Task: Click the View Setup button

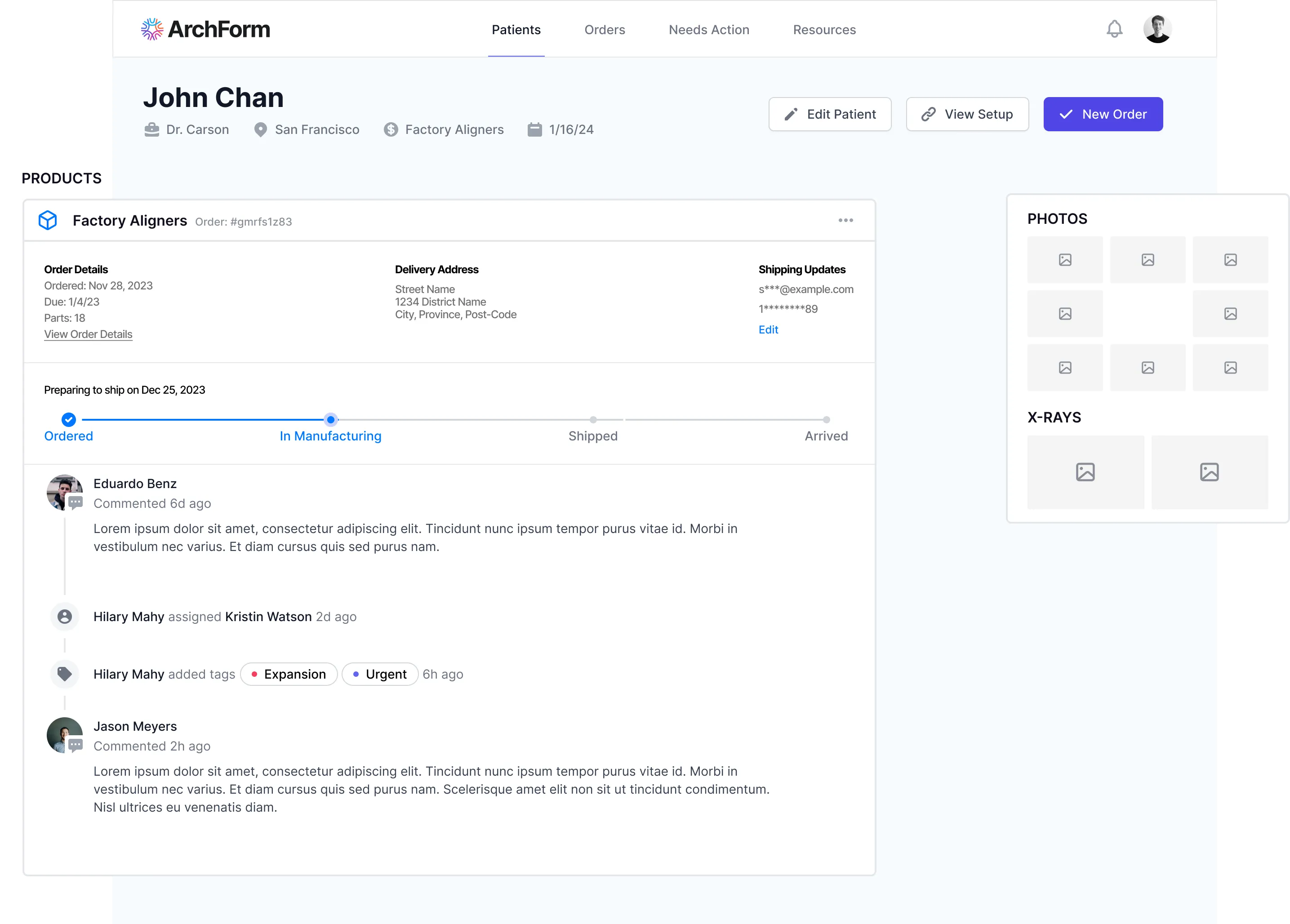Action: point(967,114)
